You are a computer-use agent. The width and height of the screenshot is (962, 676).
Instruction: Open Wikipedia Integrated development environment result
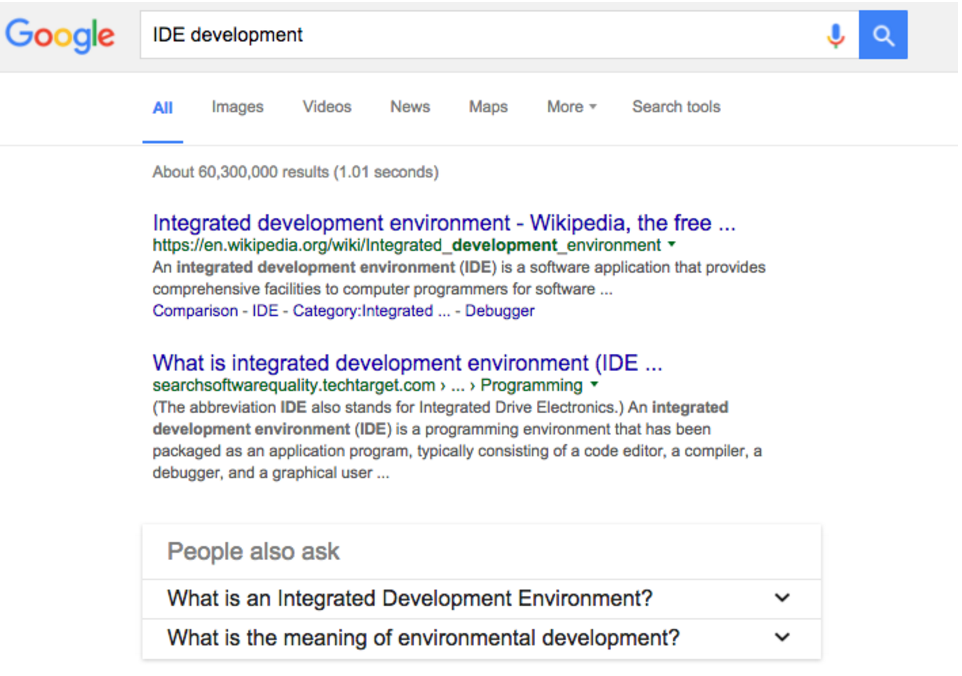pos(444,223)
